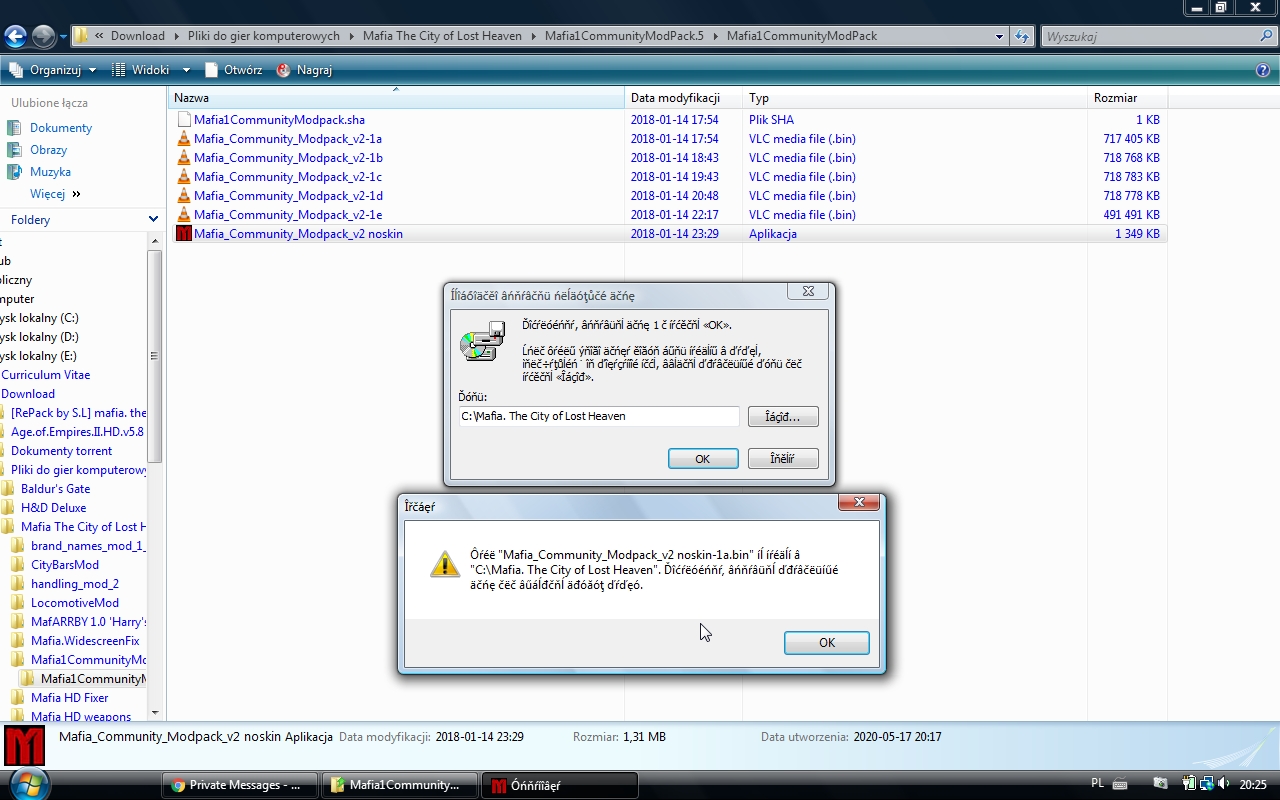Open the Organizuj toolbar menu

pos(53,70)
